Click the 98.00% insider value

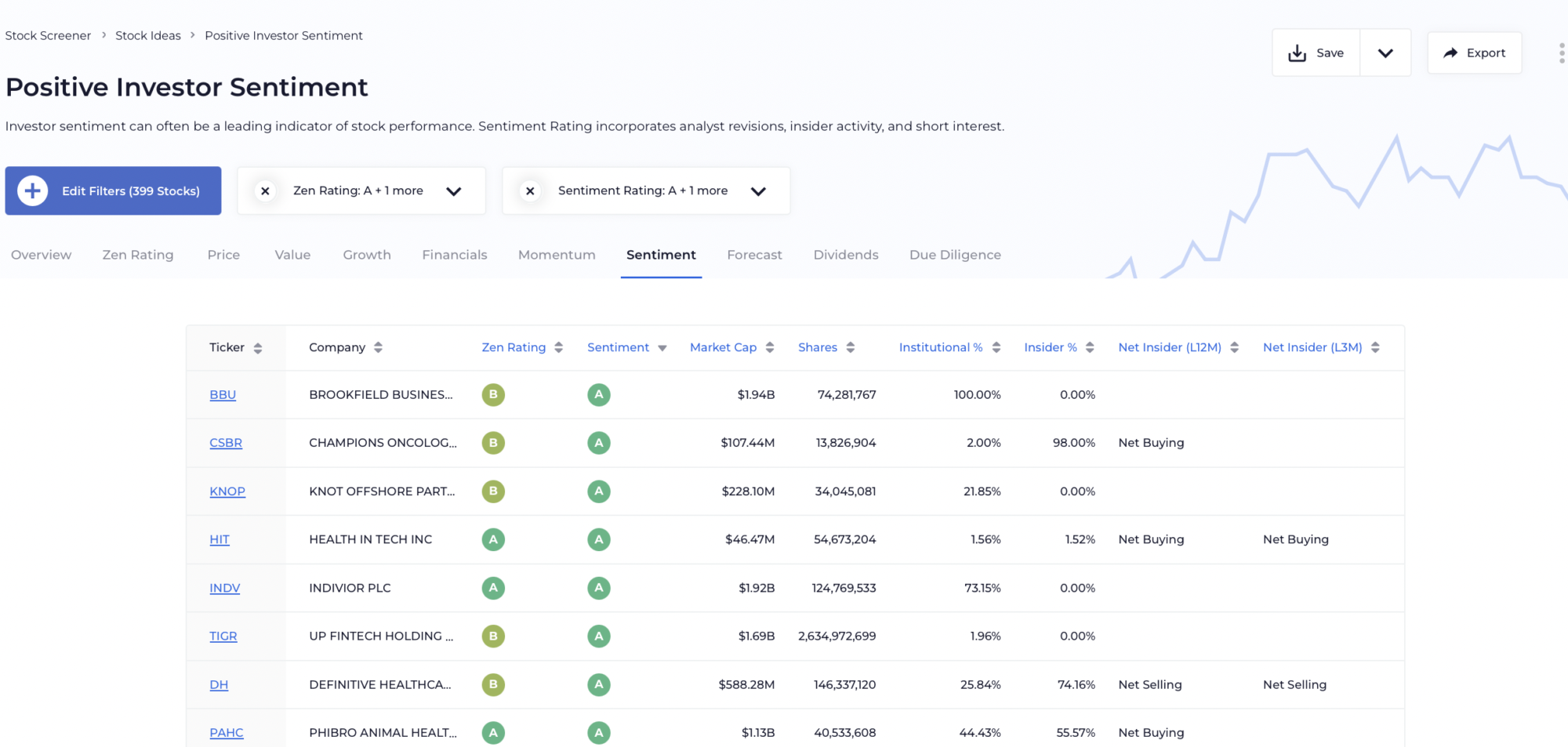pyautogui.click(x=1074, y=443)
